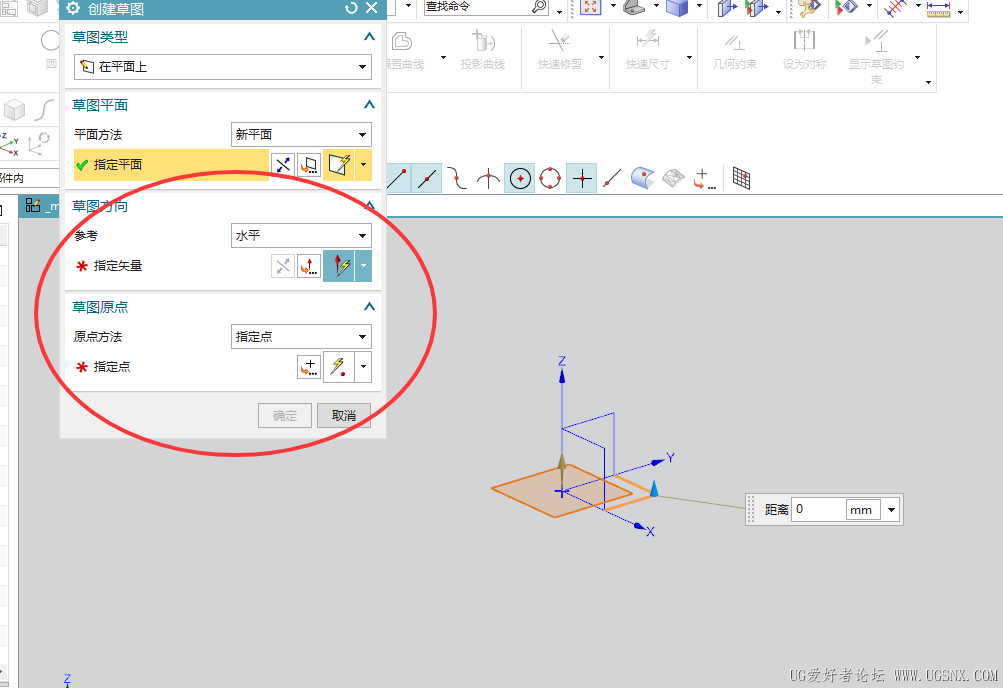Open the plane method dropdown '新平面'

(x=301, y=134)
